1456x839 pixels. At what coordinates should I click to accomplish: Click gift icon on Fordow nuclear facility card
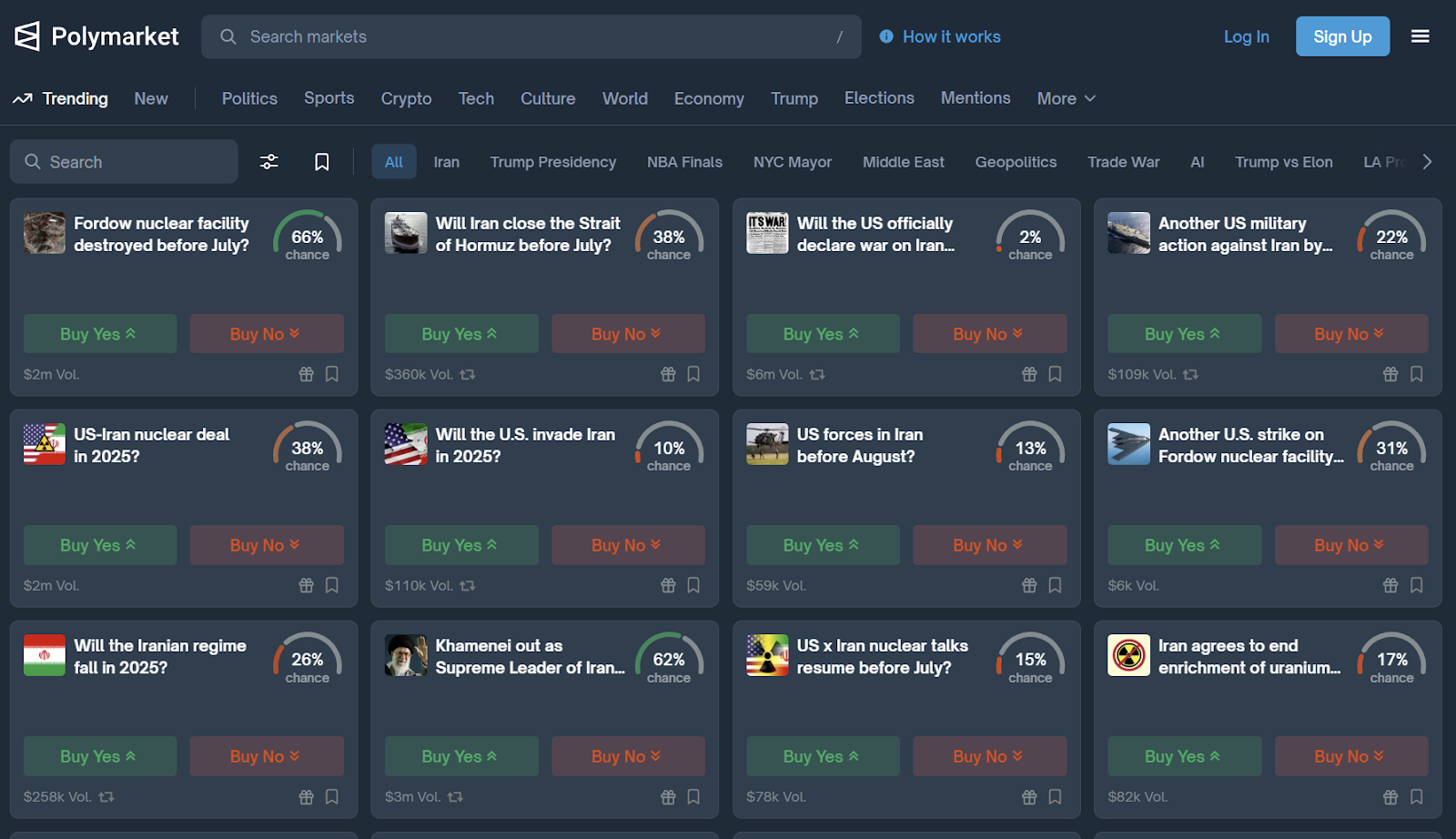(307, 374)
